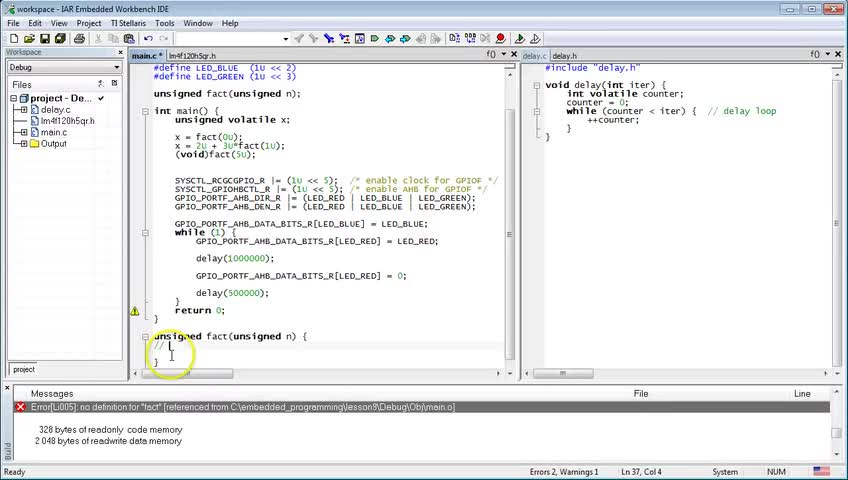
Task: Close the main.c editor tab
Action: [514, 54]
